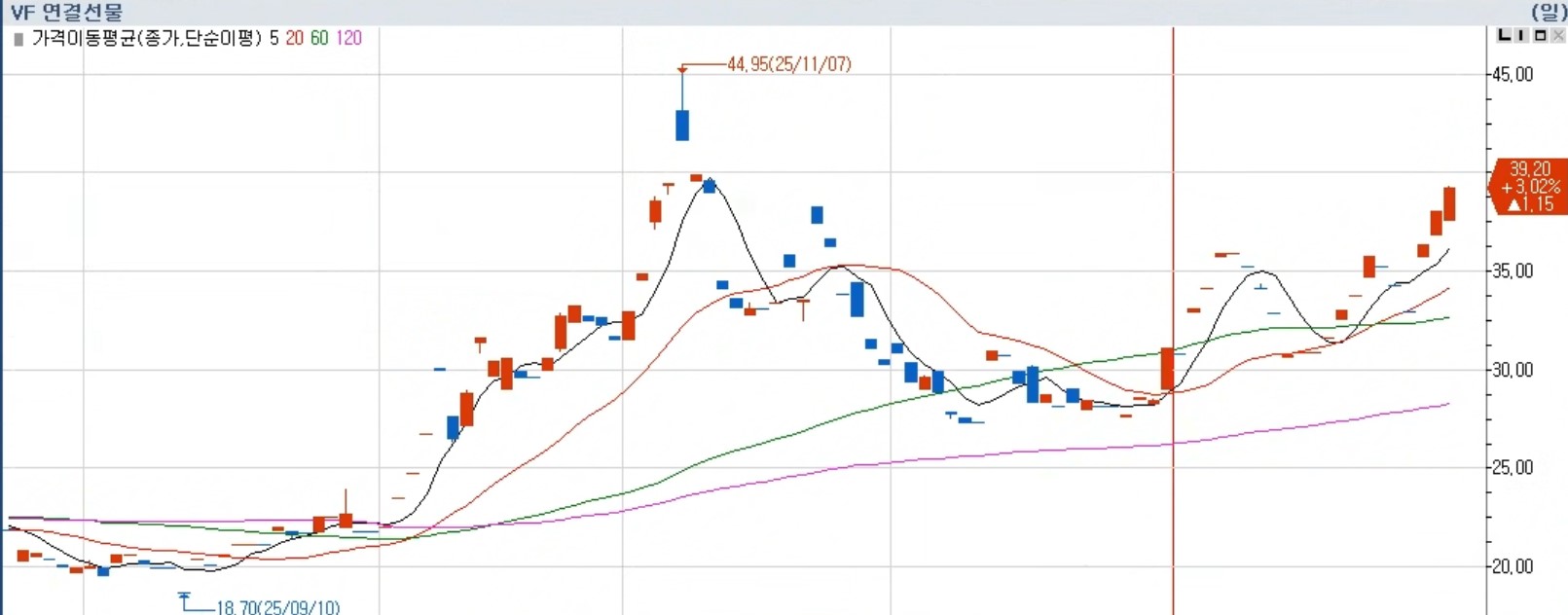
Task: Click the L-shaped chart panel icon
Action: [1505, 36]
